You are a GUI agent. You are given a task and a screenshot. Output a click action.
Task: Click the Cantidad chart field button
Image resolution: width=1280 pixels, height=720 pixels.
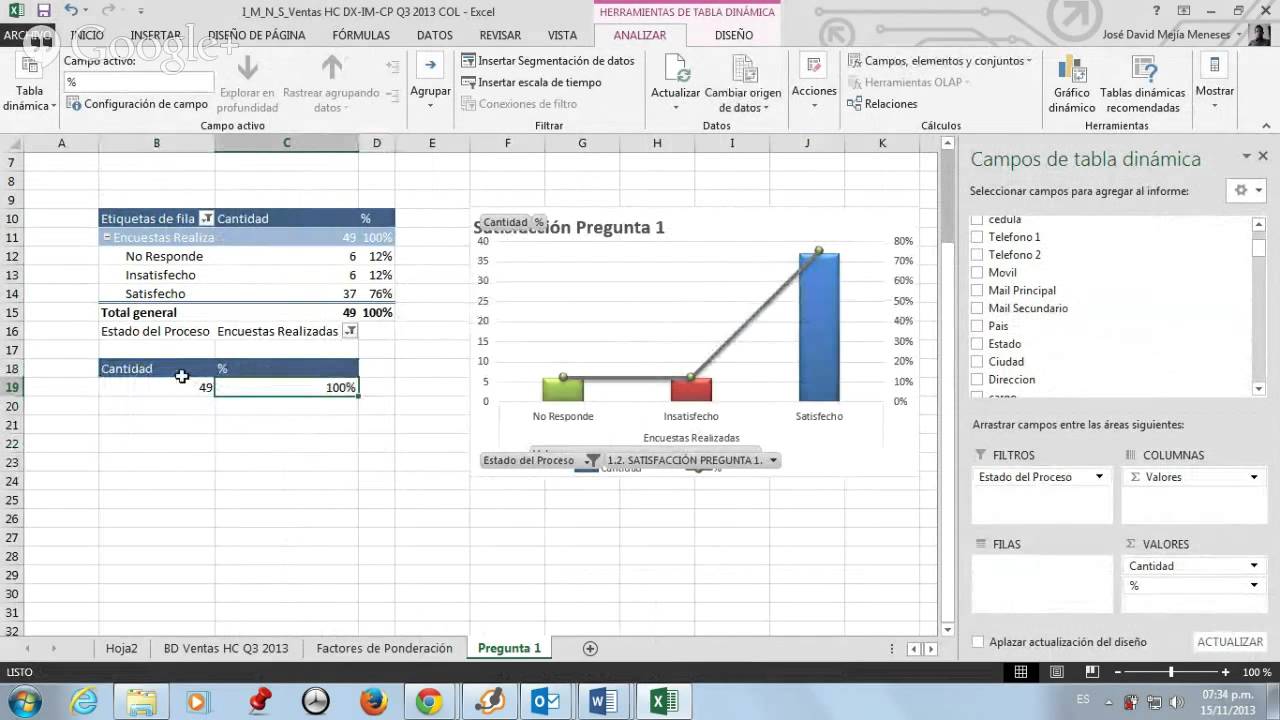(505, 222)
